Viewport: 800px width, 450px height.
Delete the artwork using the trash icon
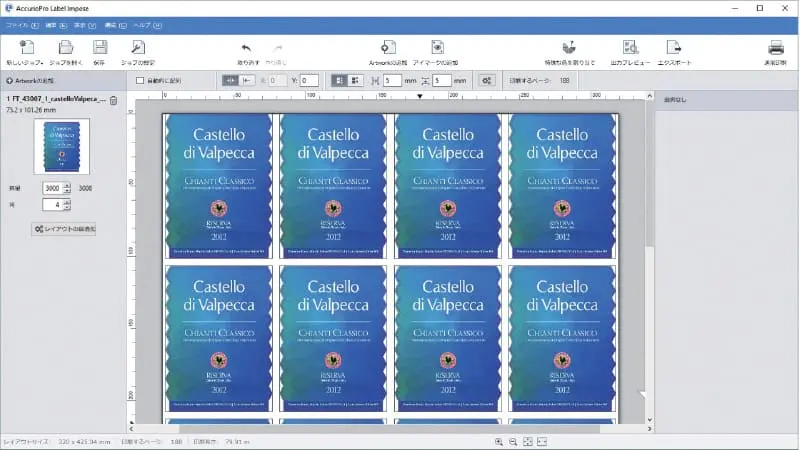(x=113, y=100)
